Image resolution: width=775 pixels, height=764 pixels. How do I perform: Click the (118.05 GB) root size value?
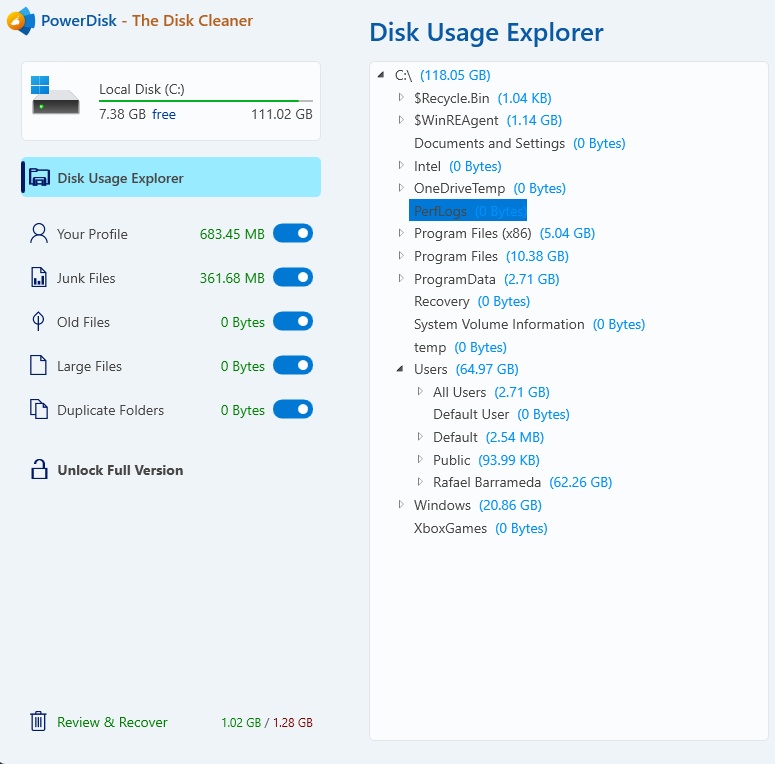point(455,75)
